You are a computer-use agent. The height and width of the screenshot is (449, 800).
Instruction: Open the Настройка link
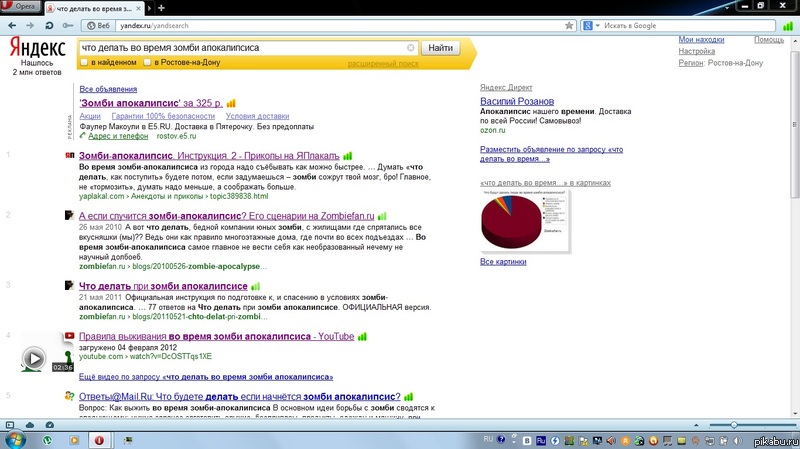[696, 51]
